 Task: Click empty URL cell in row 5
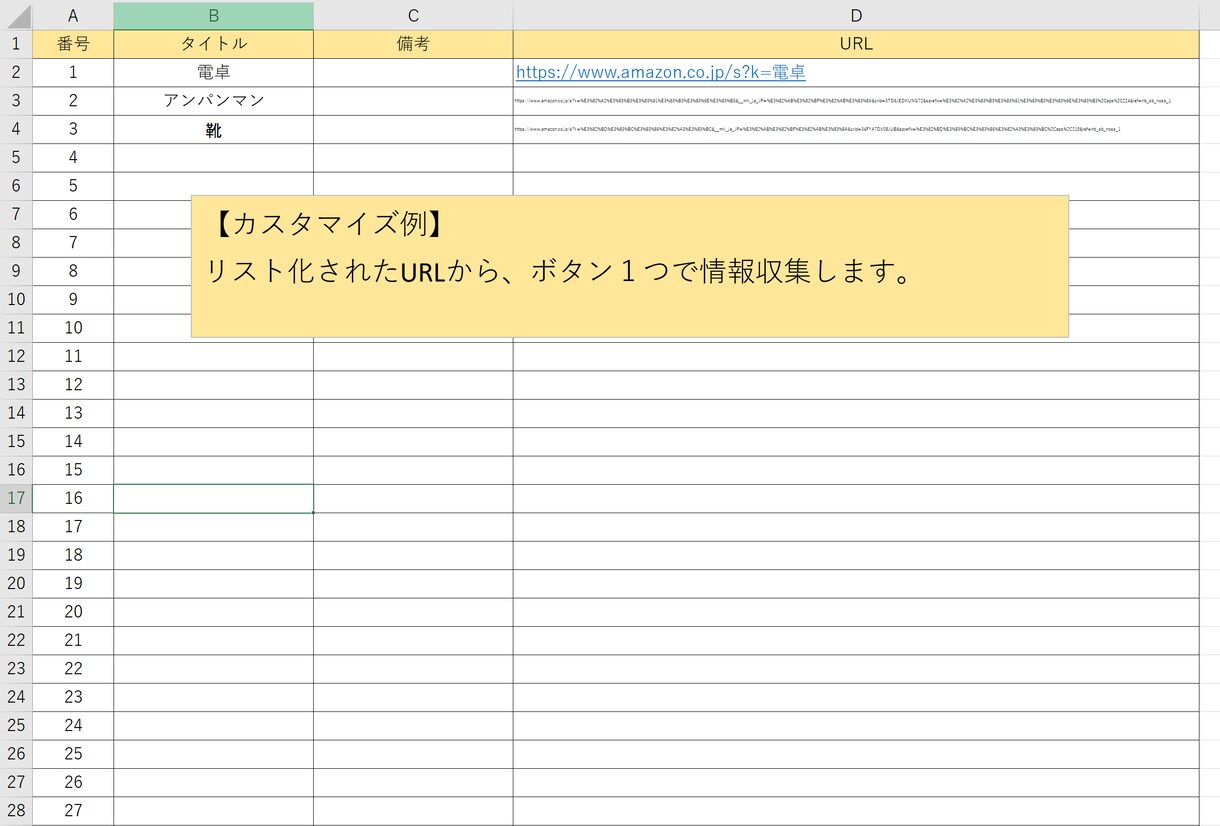(x=856, y=158)
